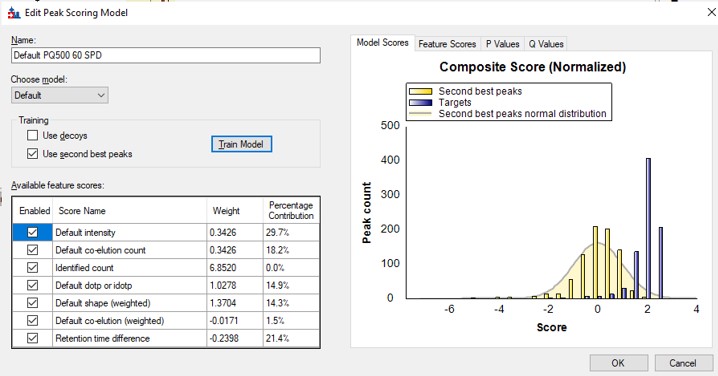Click the weight value 1.3704
Screen dimensions: 718x376
pos(235,303)
